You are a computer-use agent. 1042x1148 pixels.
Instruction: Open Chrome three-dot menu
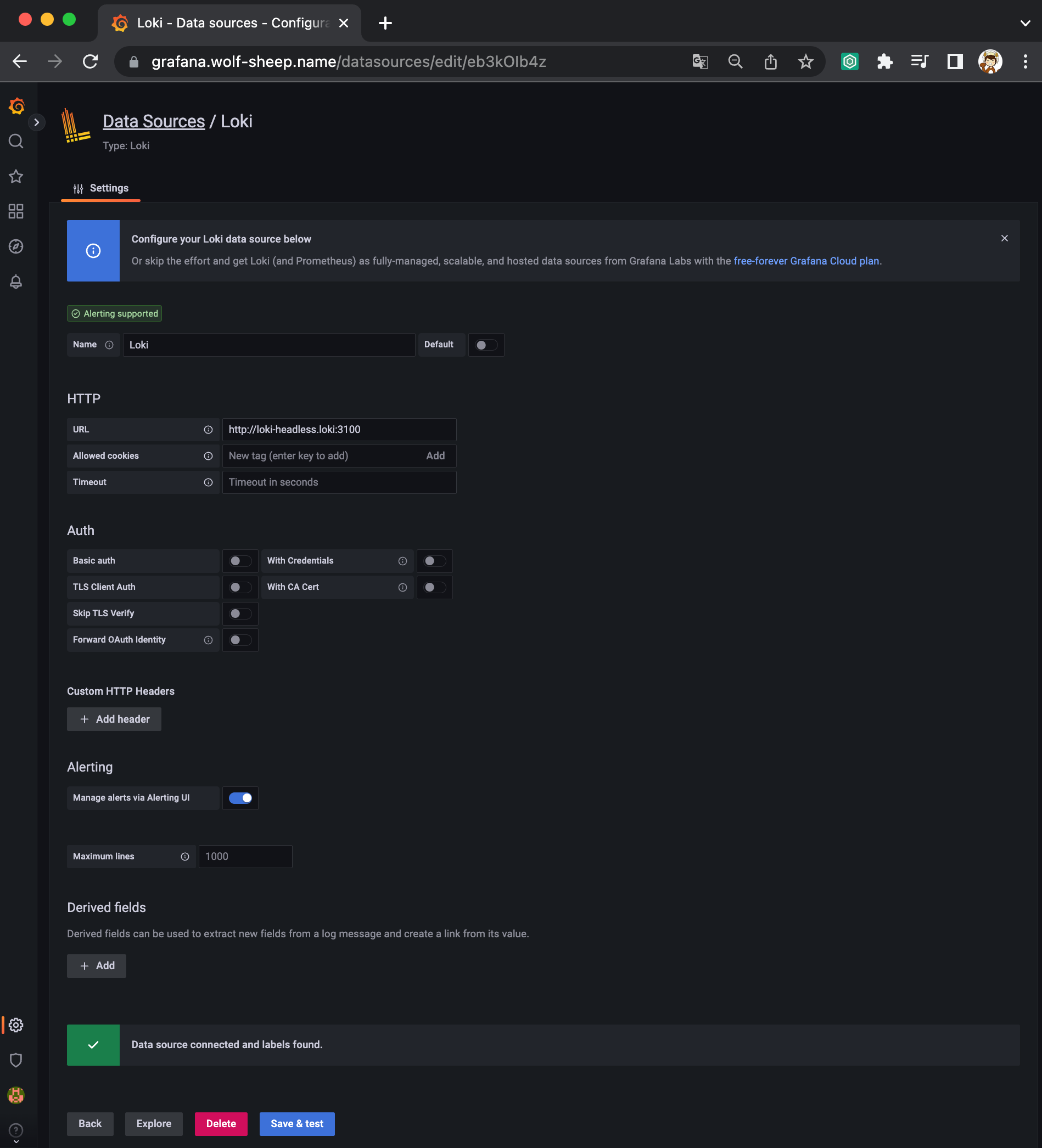pos(1025,61)
